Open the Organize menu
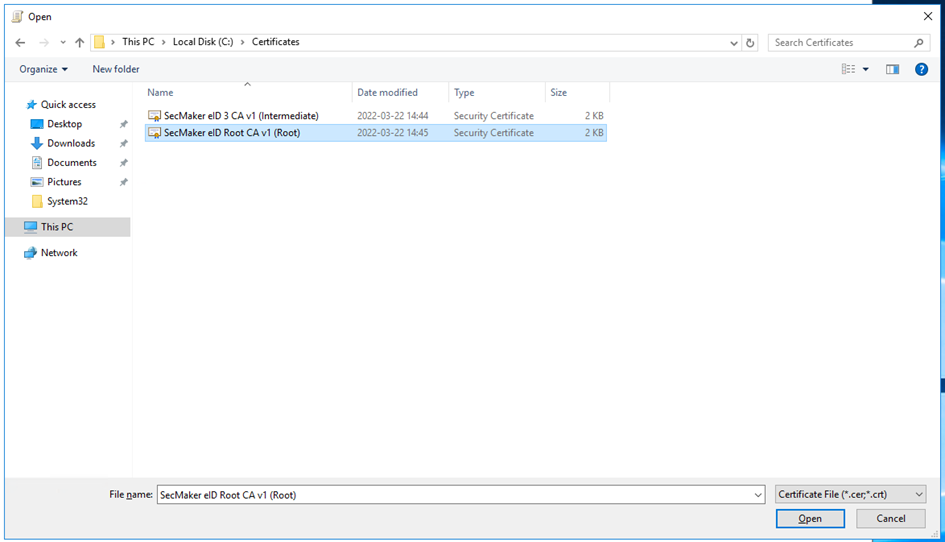The width and height of the screenshot is (945, 542). click(43, 69)
